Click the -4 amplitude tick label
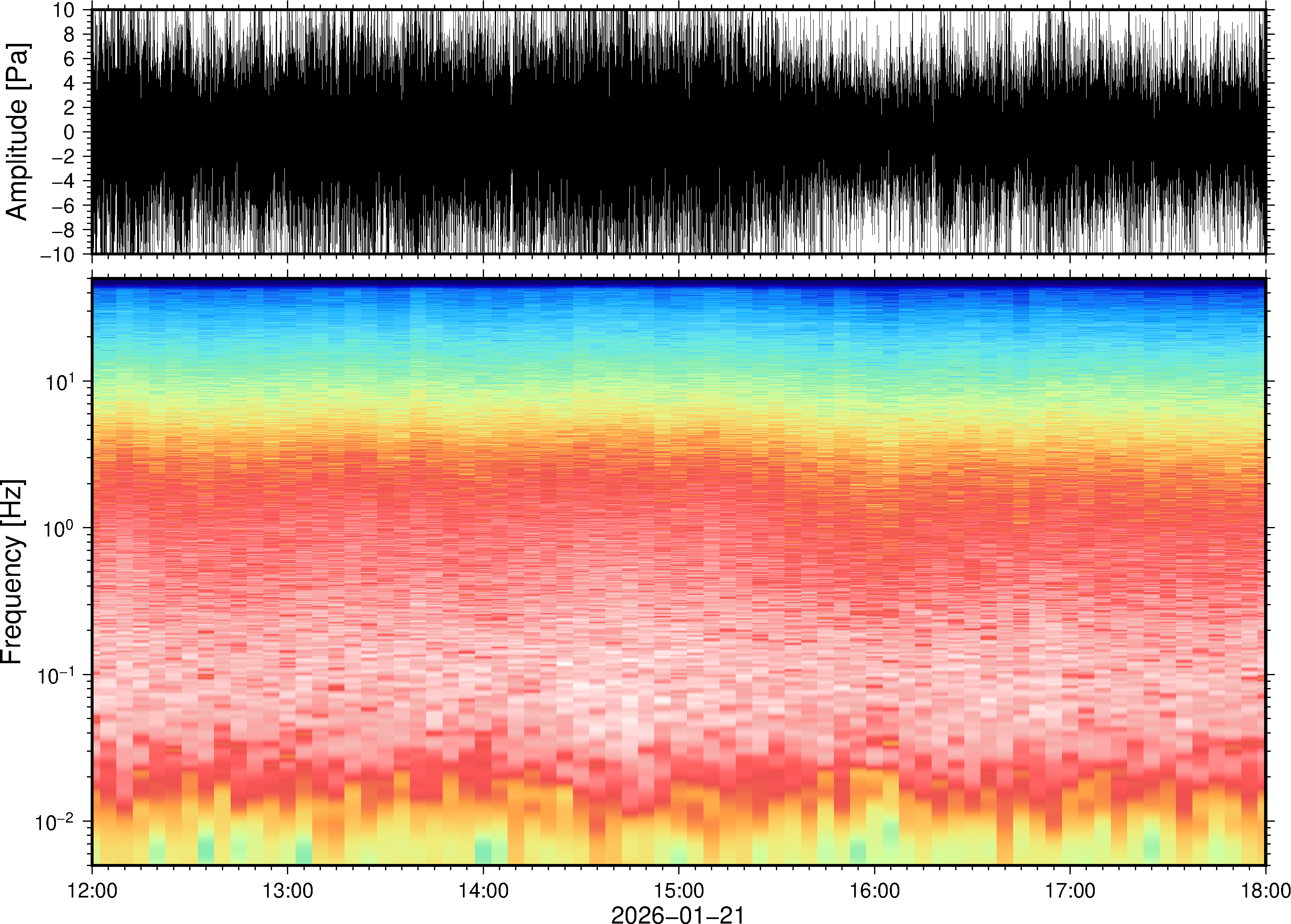 63,181
